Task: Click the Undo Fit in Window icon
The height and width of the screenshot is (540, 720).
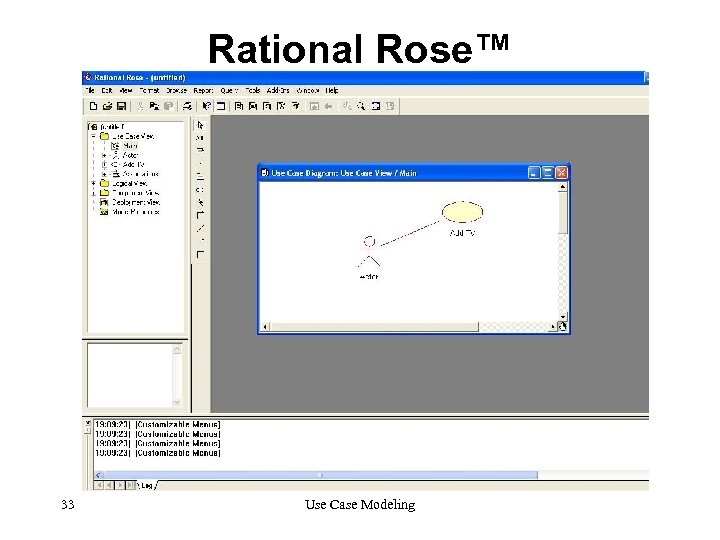Action: pyautogui.click(x=390, y=106)
